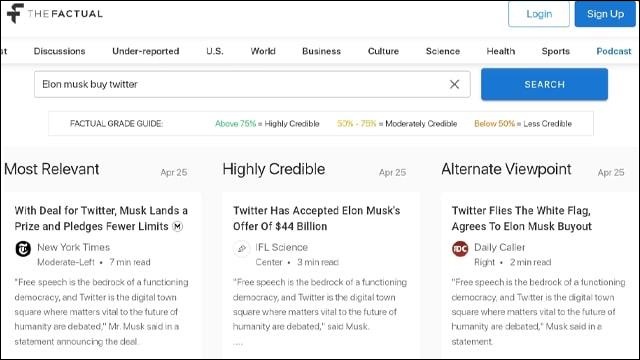640x360 pixels.
Task: Click The Factual wordmark text
Action: pos(65,13)
